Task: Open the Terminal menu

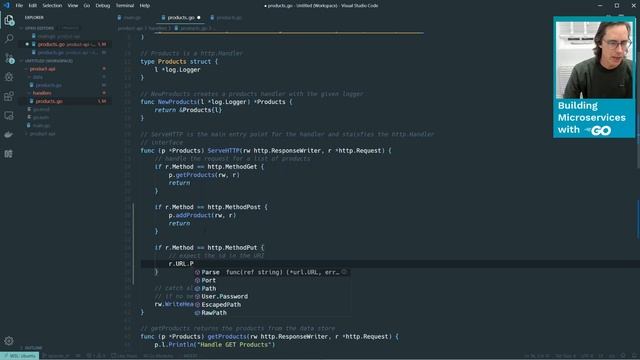Action: [124, 6]
